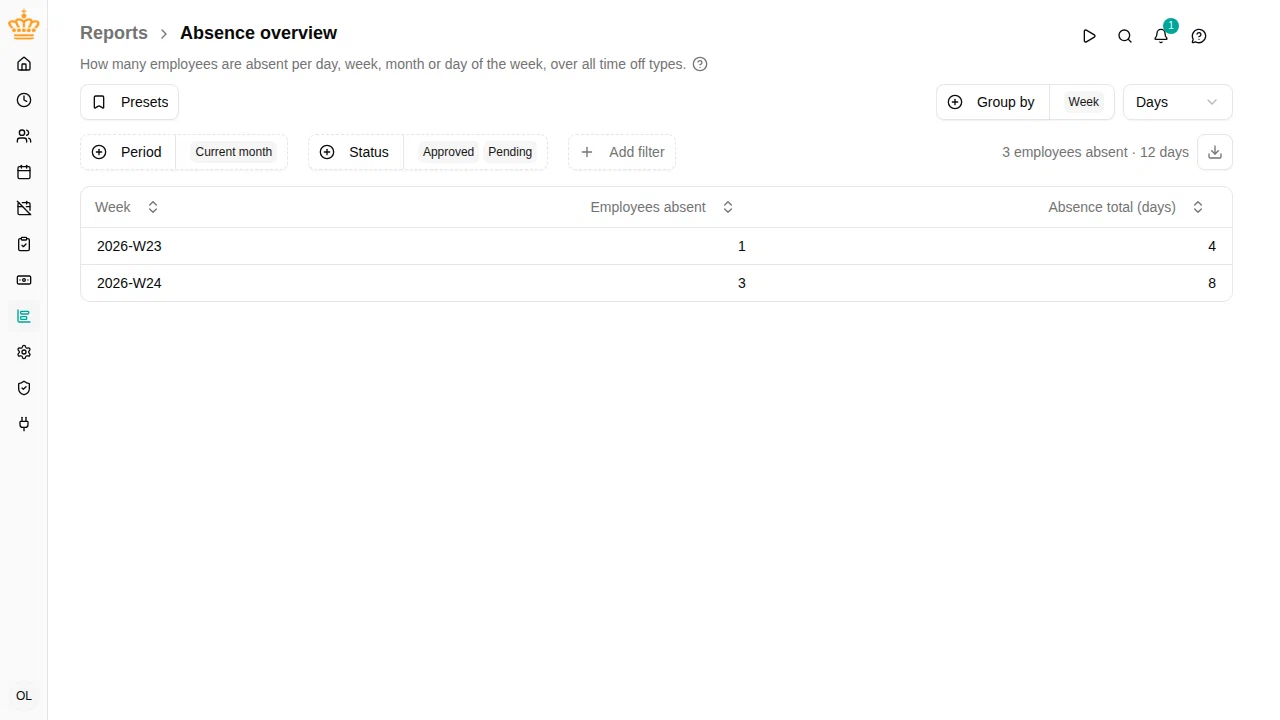Click absence total value 4 in W23 row
The width and height of the screenshot is (1280, 720).
pos(1212,246)
